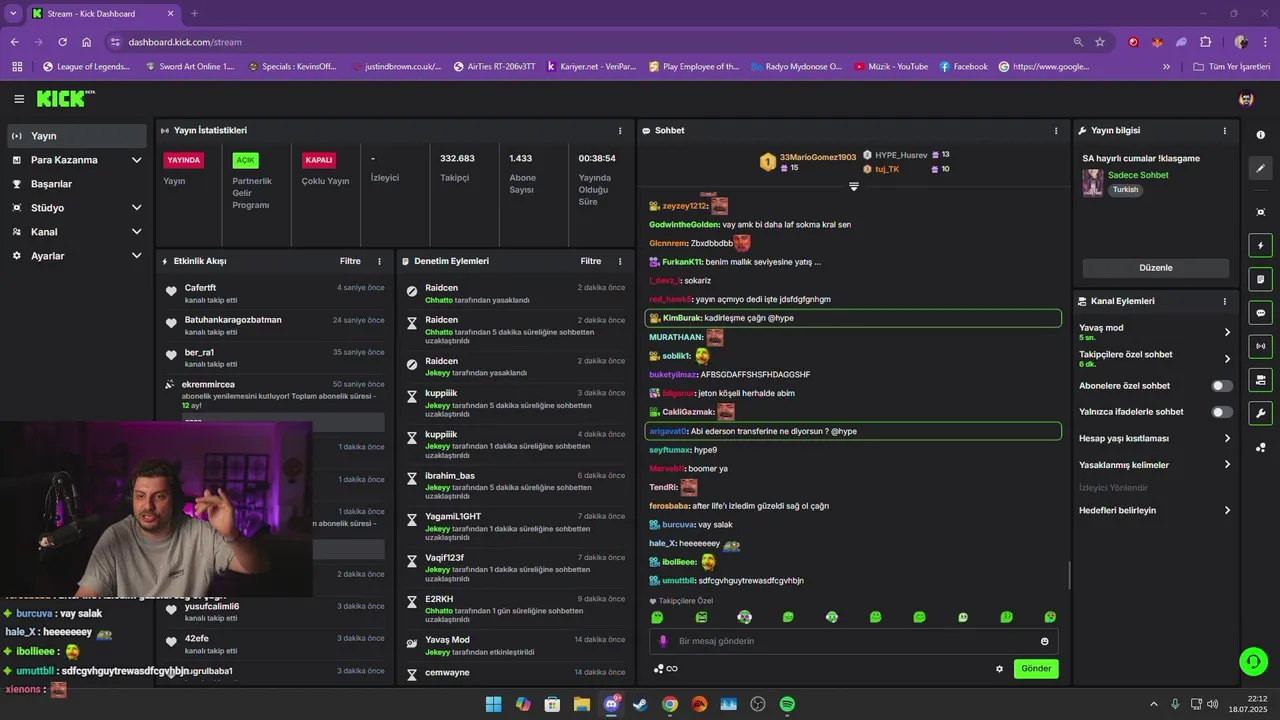Click the profile avatar at top right
Screen dimensions: 1280x720
(1246, 99)
